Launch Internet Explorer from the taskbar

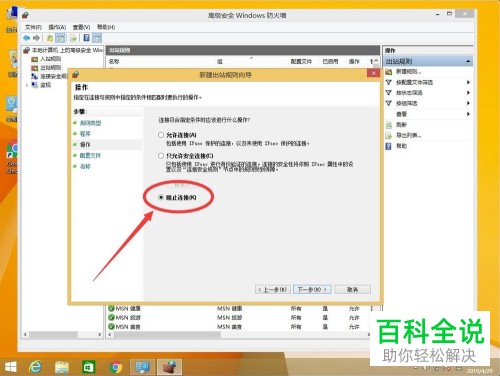[35, 367]
